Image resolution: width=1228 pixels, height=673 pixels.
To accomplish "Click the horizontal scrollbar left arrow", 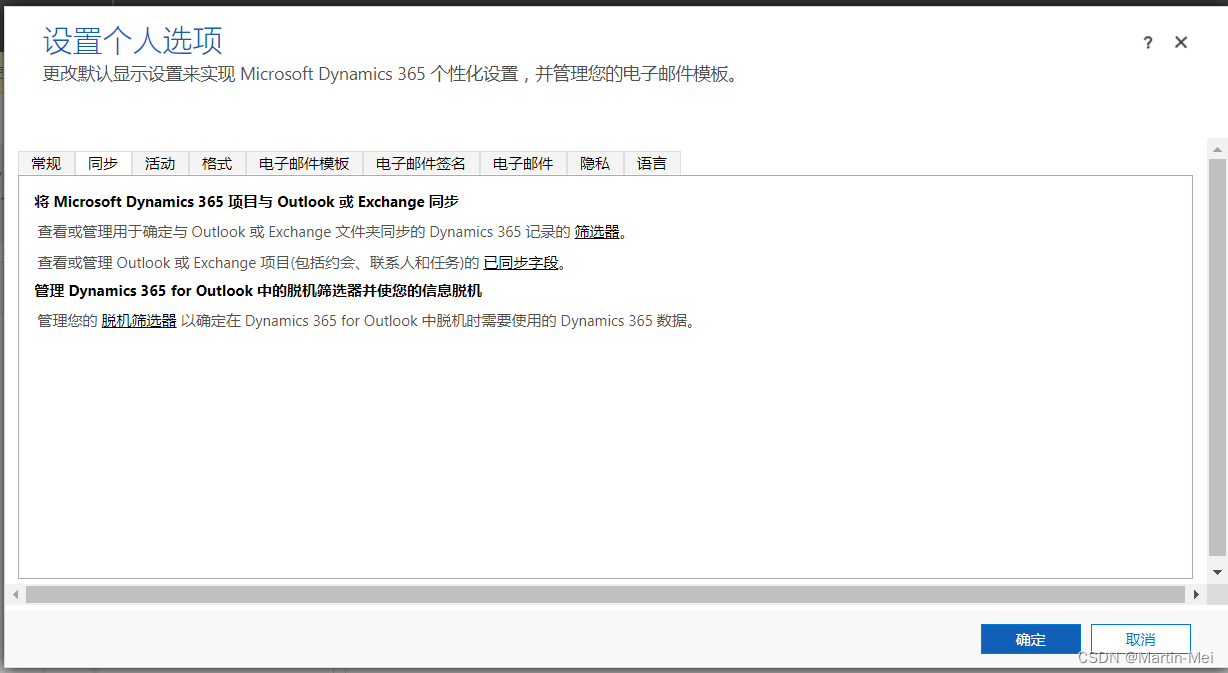I will point(15,594).
